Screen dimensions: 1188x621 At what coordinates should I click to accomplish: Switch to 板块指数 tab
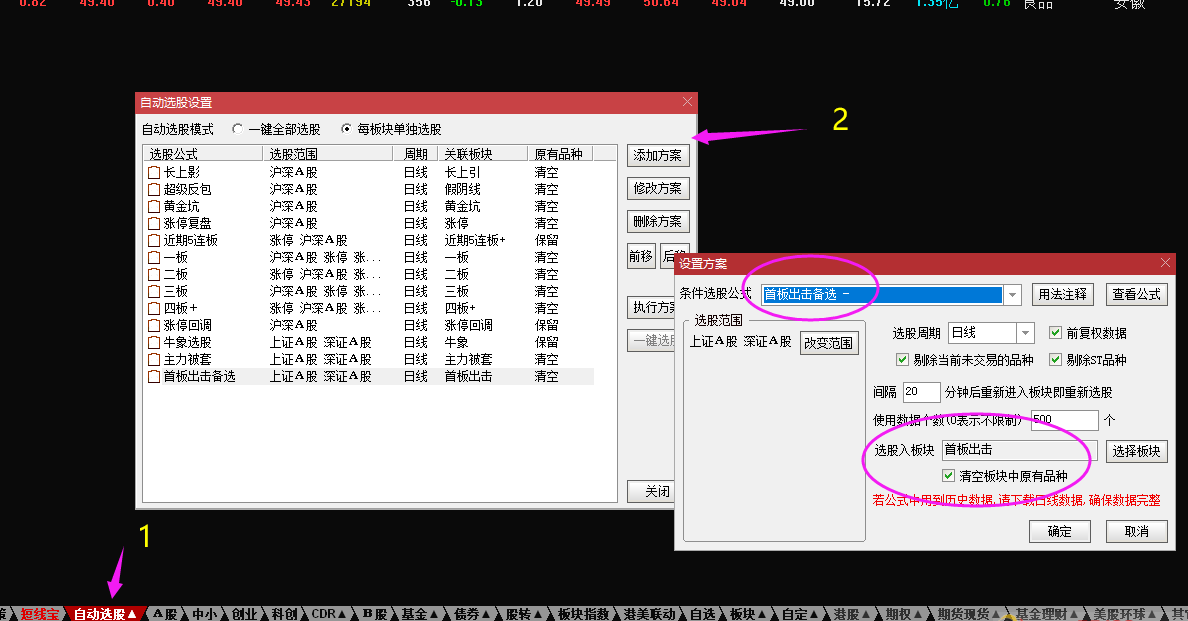tap(583, 614)
